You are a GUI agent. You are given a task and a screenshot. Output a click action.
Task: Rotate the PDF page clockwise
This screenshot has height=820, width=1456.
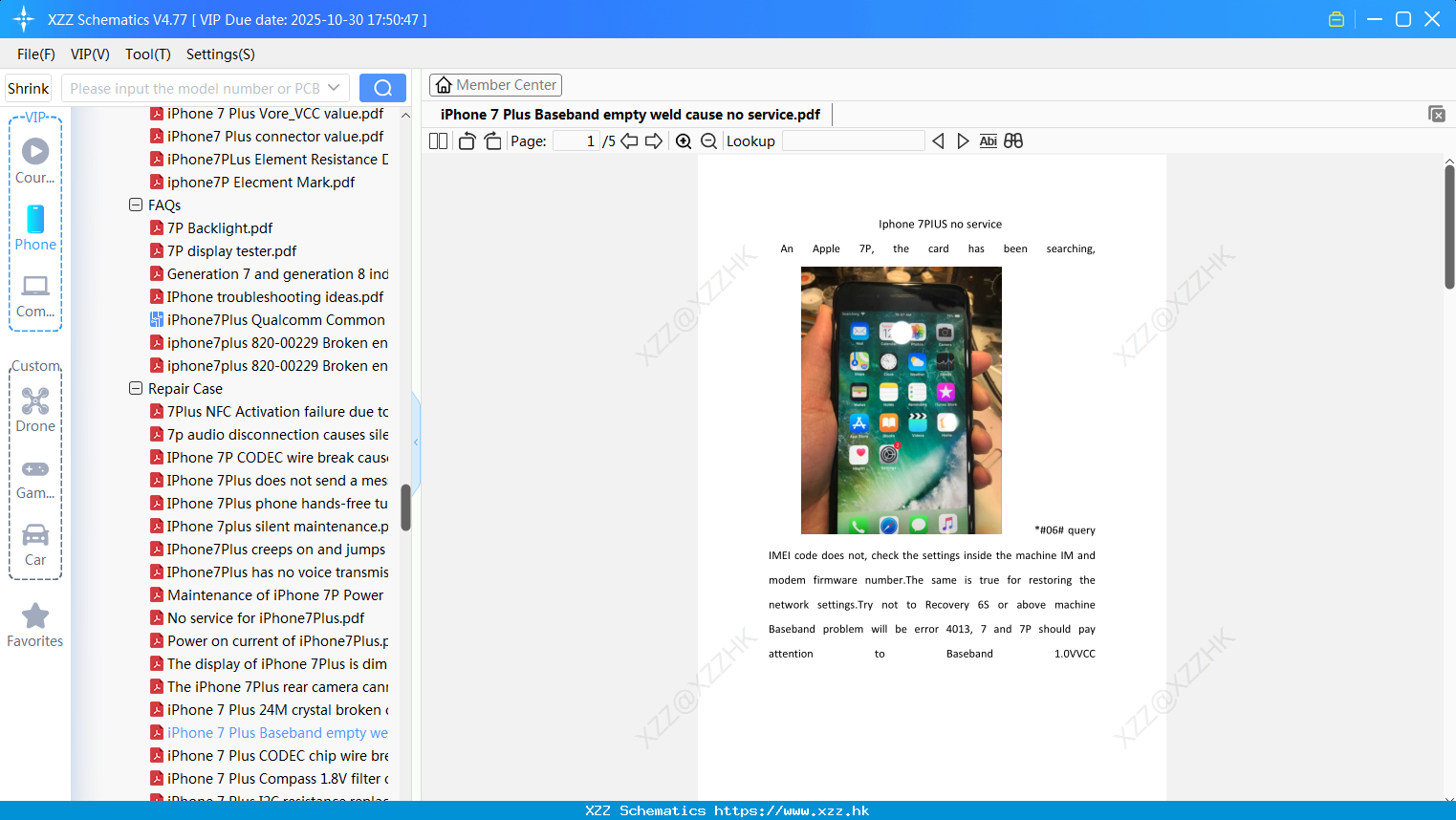pyautogui.click(x=492, y=141)
